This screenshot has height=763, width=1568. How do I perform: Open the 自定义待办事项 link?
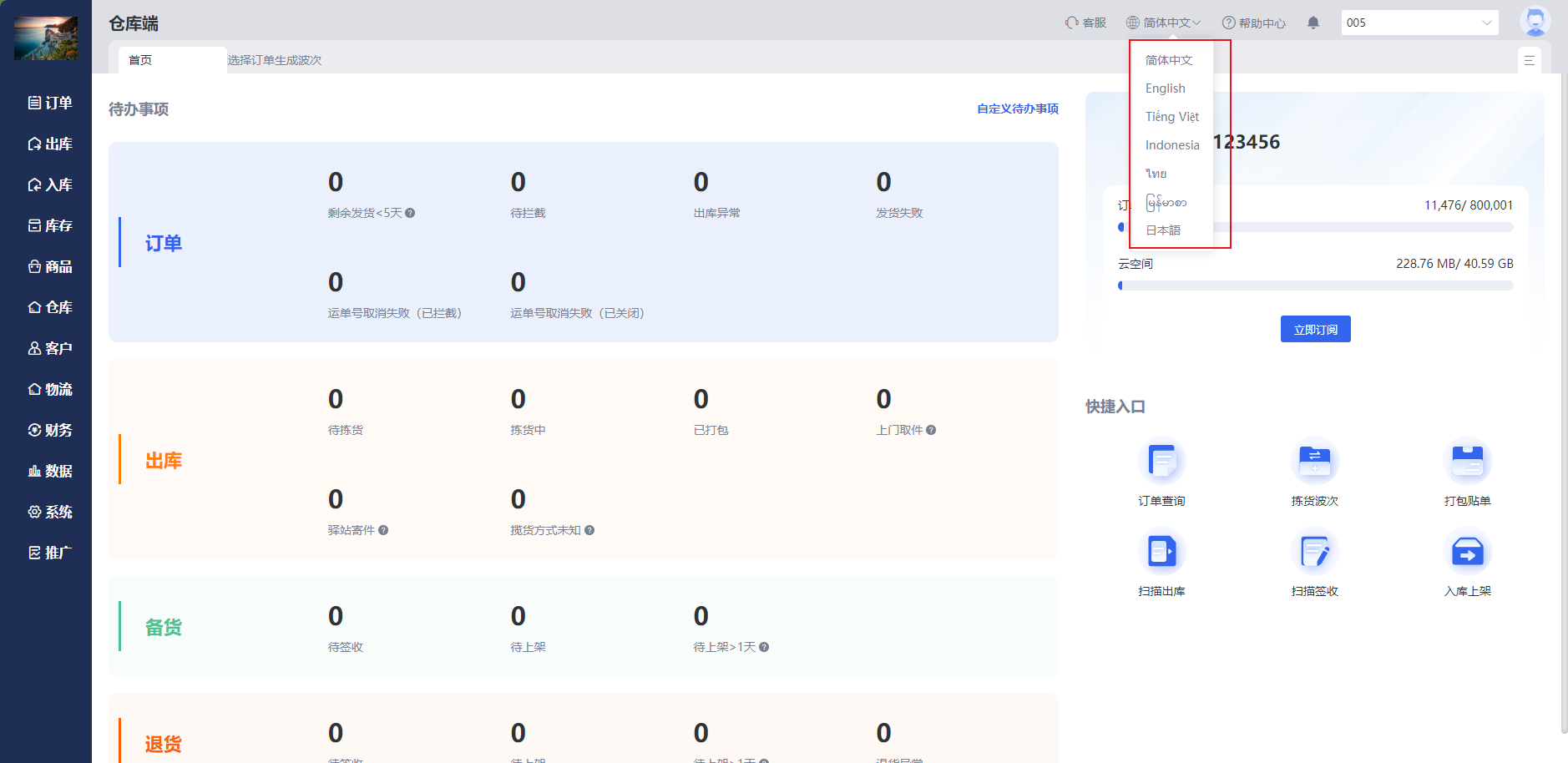pyautogui.click(x=1017, y=109)
